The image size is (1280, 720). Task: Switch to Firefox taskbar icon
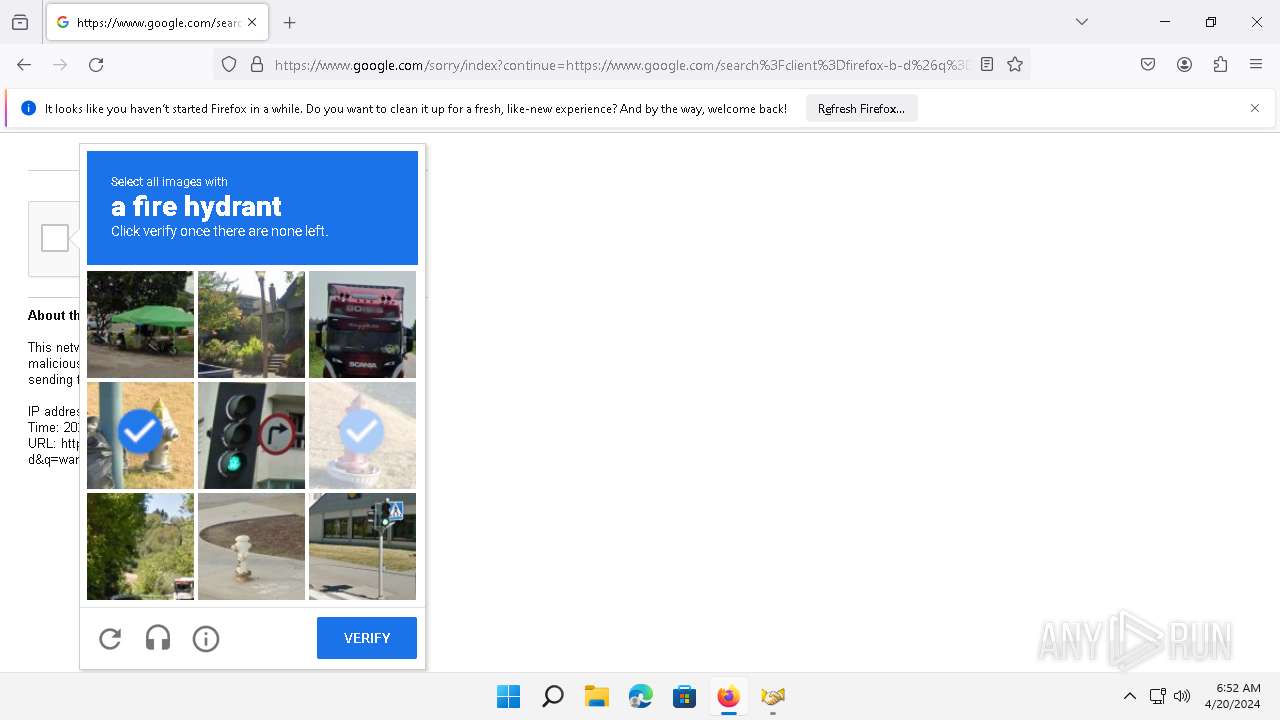coord(728,696)
